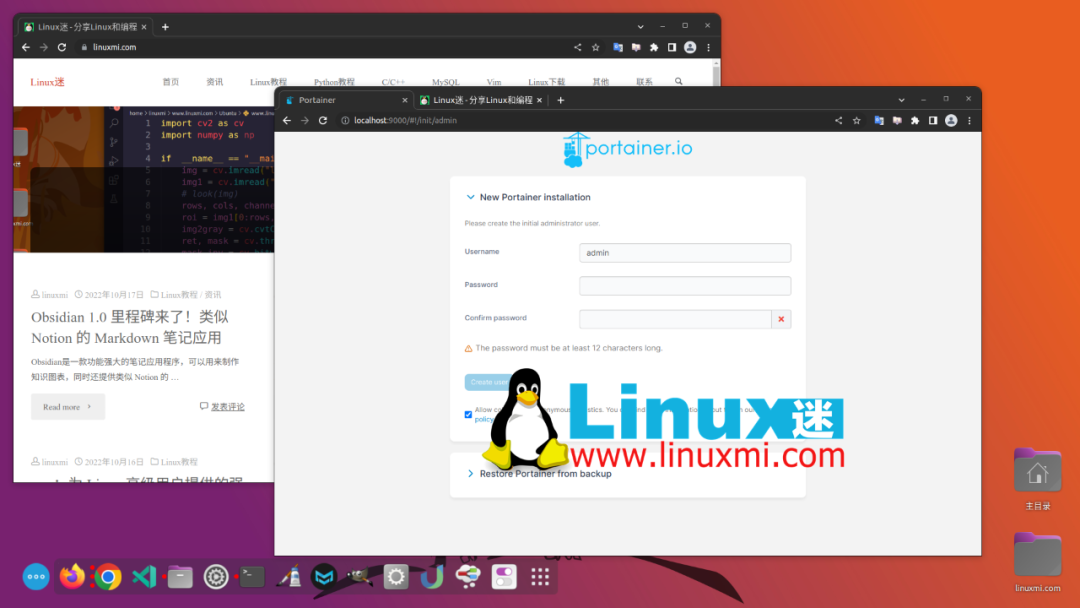Click the search icon on Linux迷 site
1080x608 pixels.
point(678,81)
